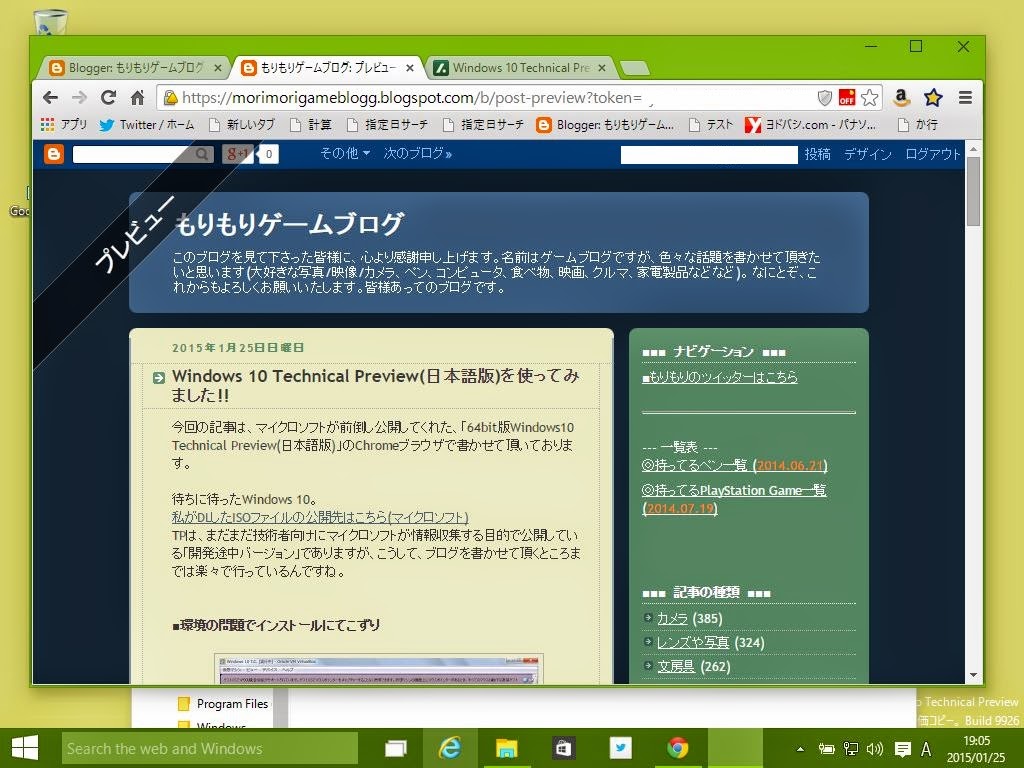Click the Chrome taskbar icon

point(677,748)
